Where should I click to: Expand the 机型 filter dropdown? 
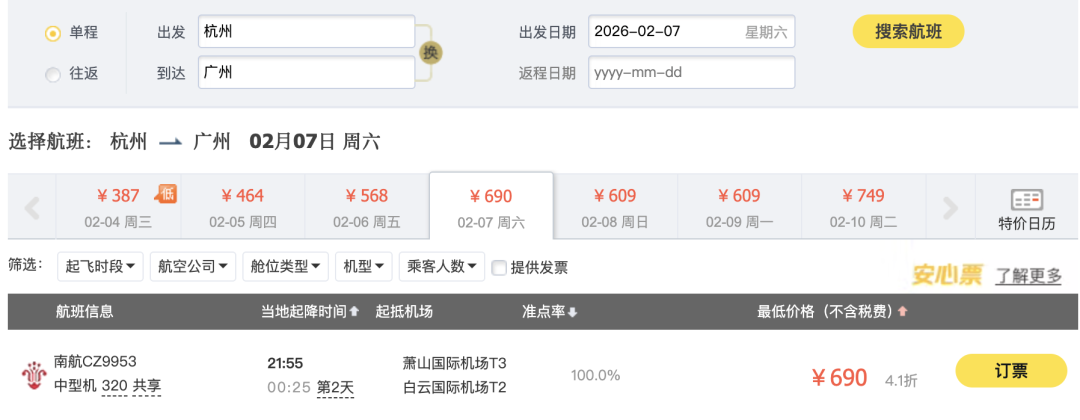point(364,266)
